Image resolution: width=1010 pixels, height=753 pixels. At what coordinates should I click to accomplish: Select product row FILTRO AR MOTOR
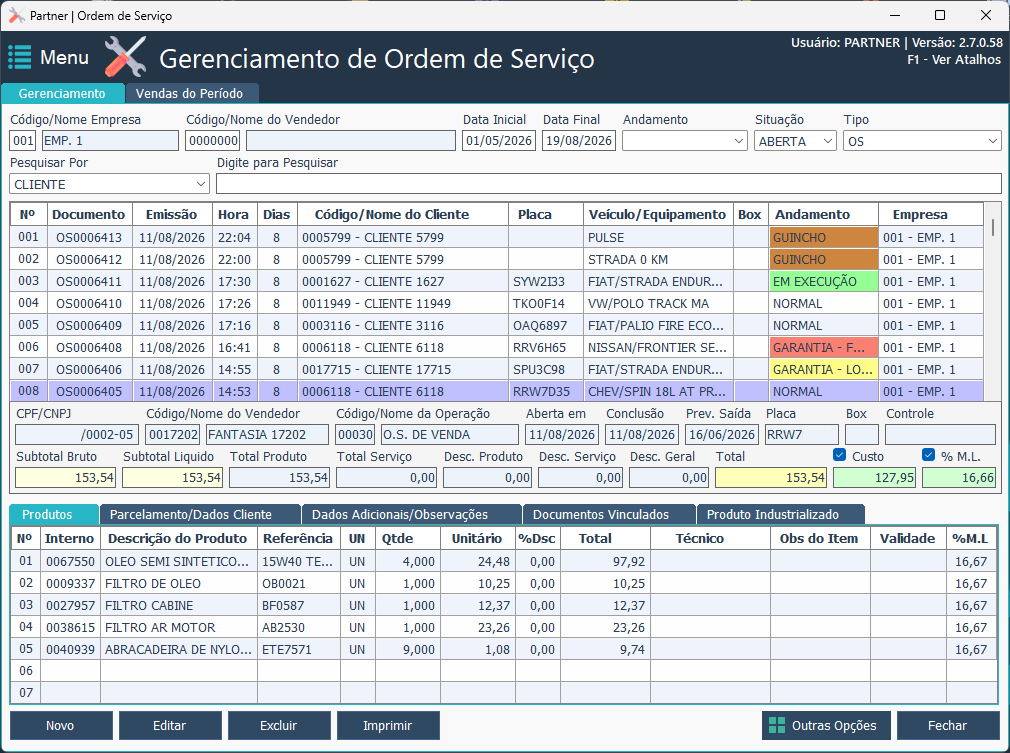[504, 627]
